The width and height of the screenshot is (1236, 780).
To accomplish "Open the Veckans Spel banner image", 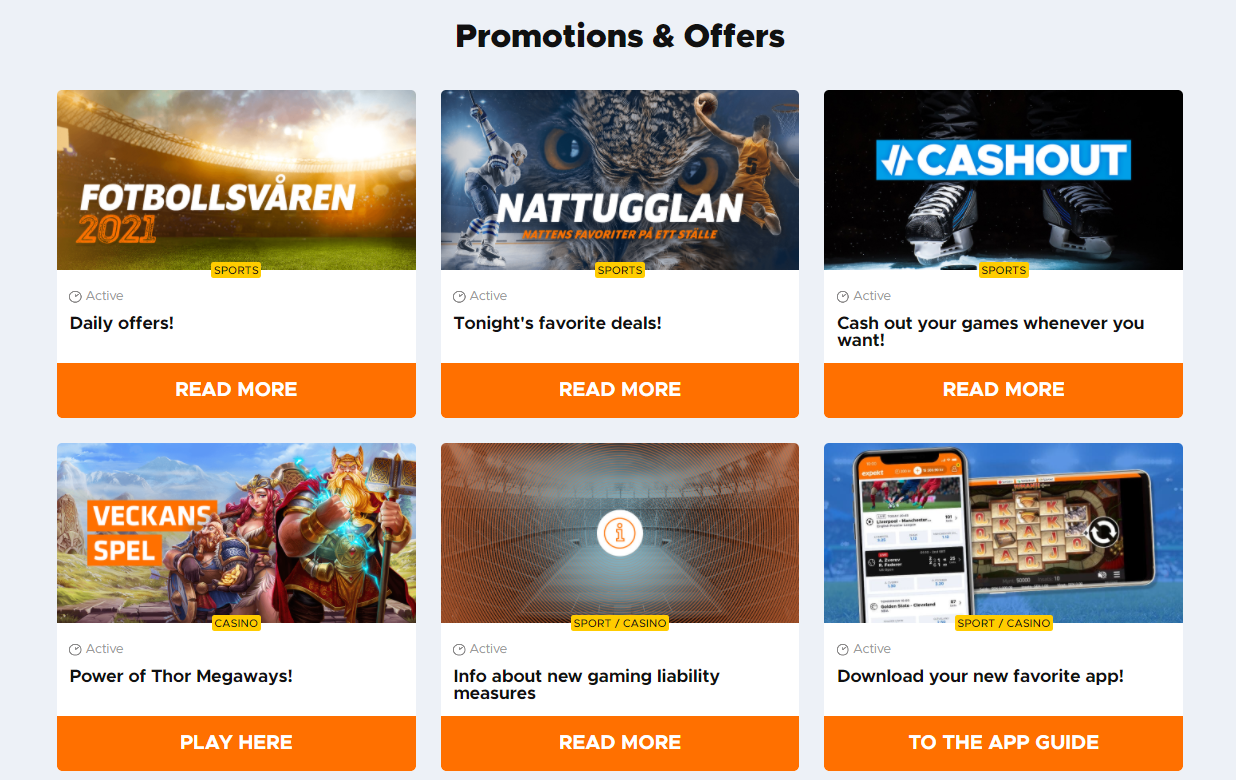I will coord(236,533).
